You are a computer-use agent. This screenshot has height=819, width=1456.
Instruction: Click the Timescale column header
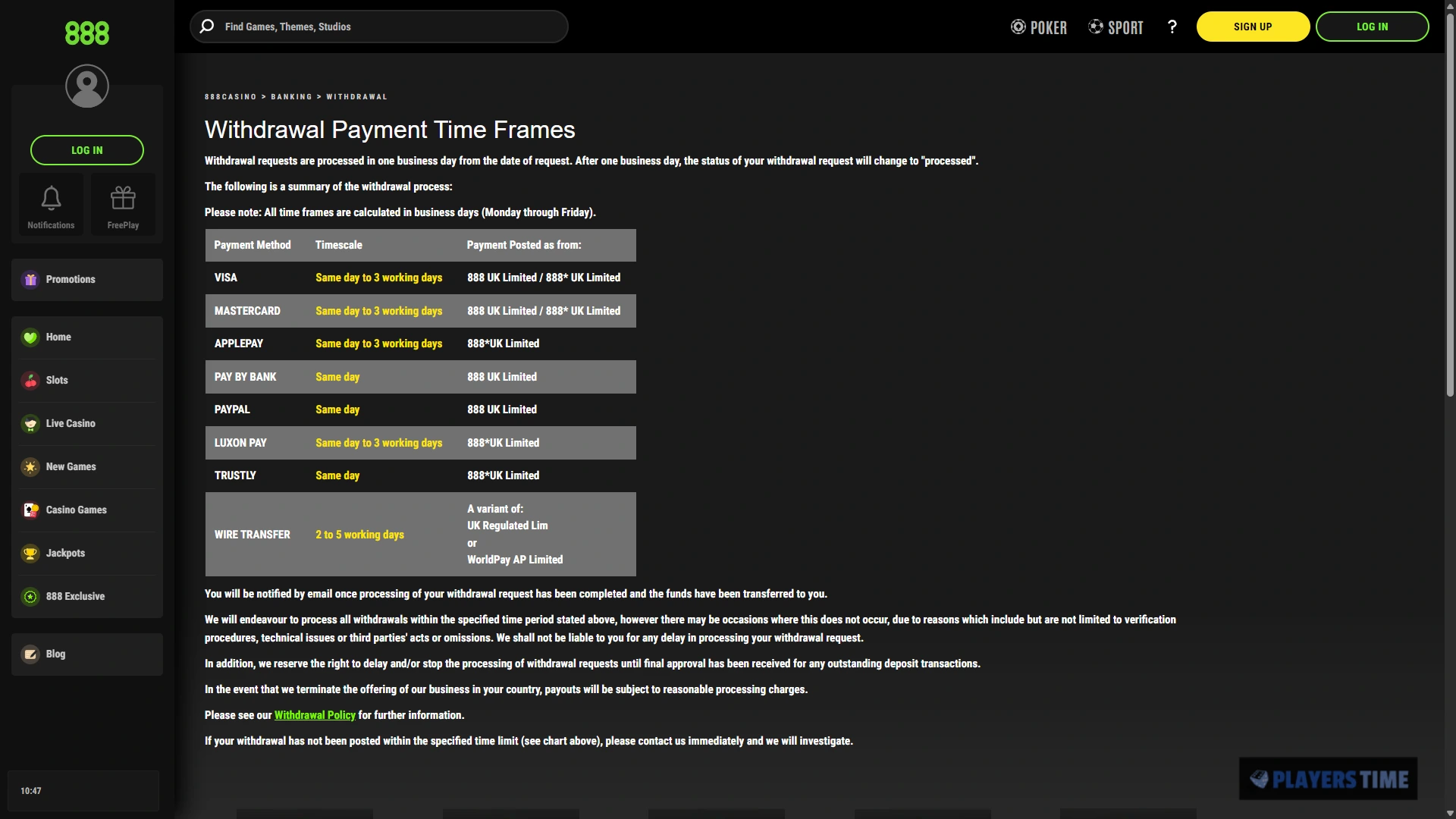[338, 245]
